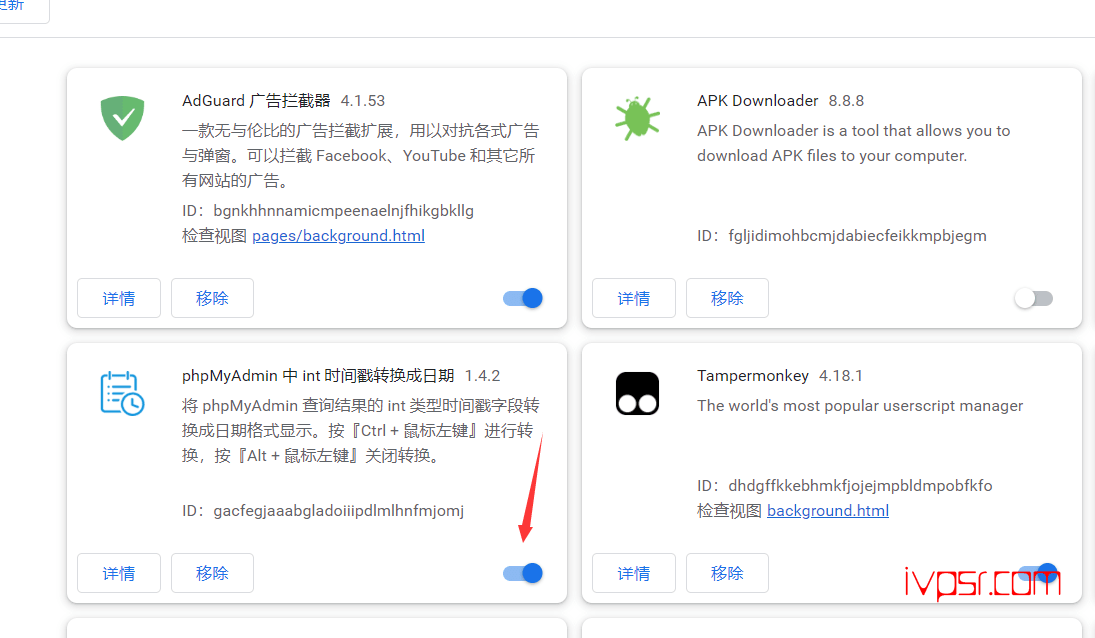Click the APK Downloader description text

853,143
